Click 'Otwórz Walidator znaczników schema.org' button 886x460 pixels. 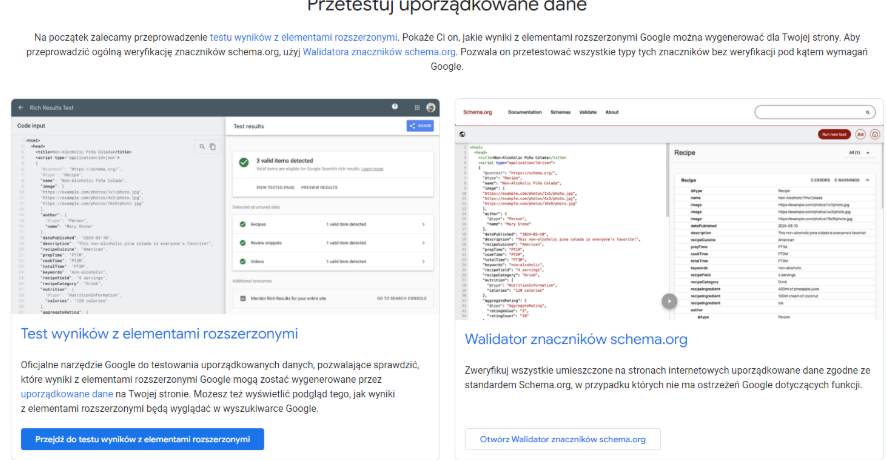(x=562, y=439)
